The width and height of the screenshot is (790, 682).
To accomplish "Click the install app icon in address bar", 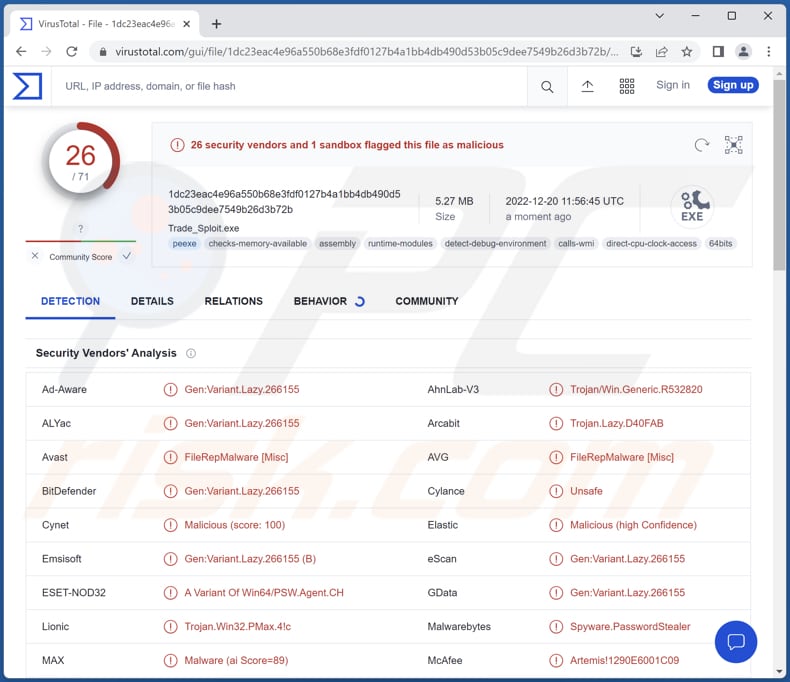I will click(x=636, y=51).
